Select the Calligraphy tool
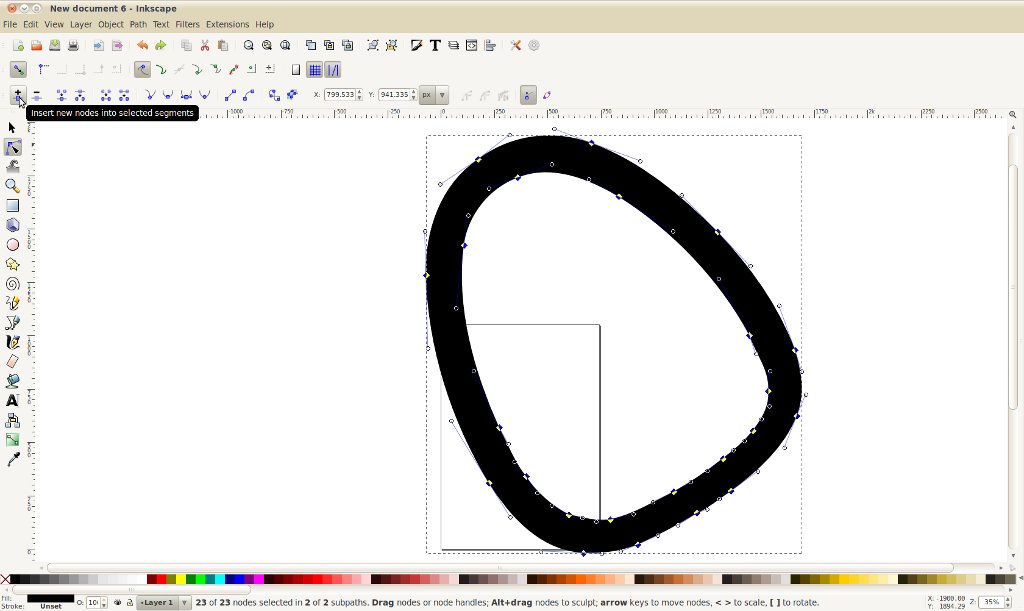 (x=12, y=342)
